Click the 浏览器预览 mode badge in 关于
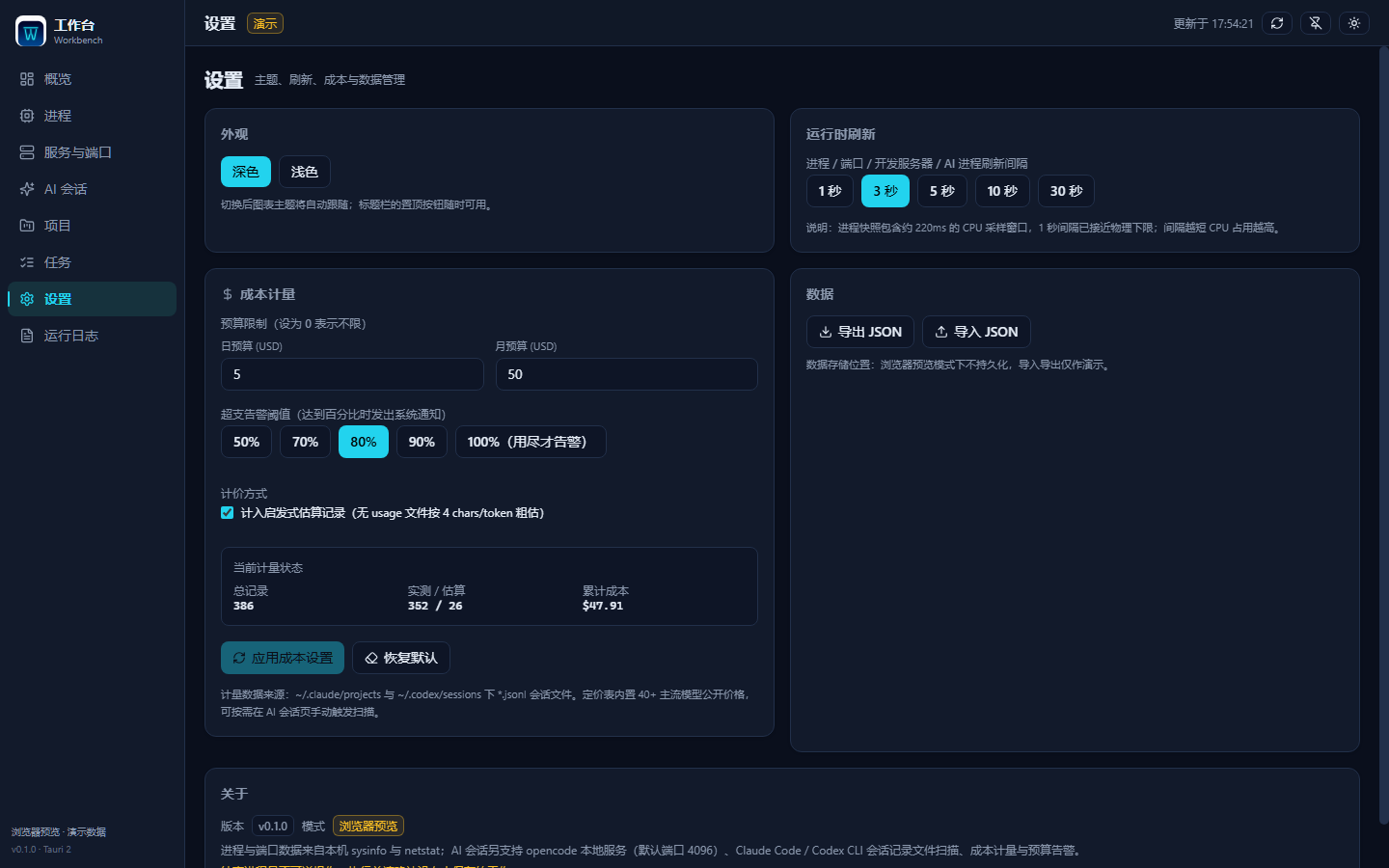Screen dimensions: 1389x868 point(368,826)
